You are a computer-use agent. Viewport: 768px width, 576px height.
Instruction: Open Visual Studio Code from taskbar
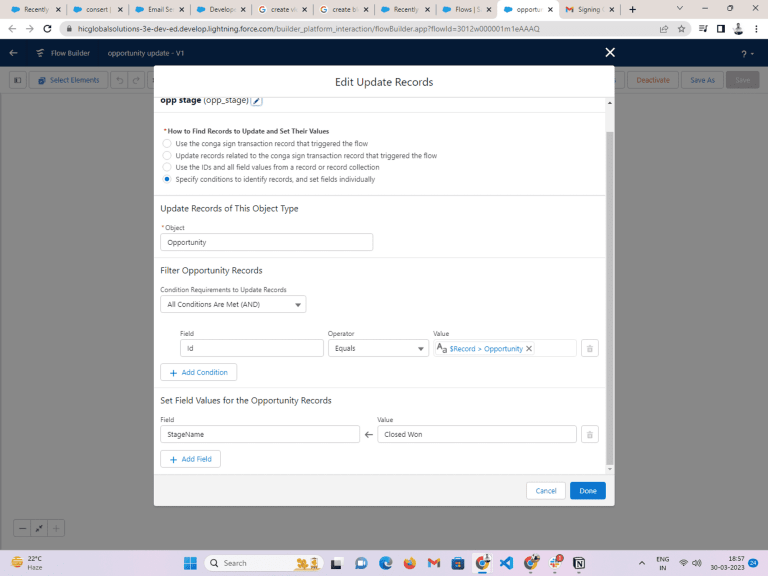coord(506,563)
